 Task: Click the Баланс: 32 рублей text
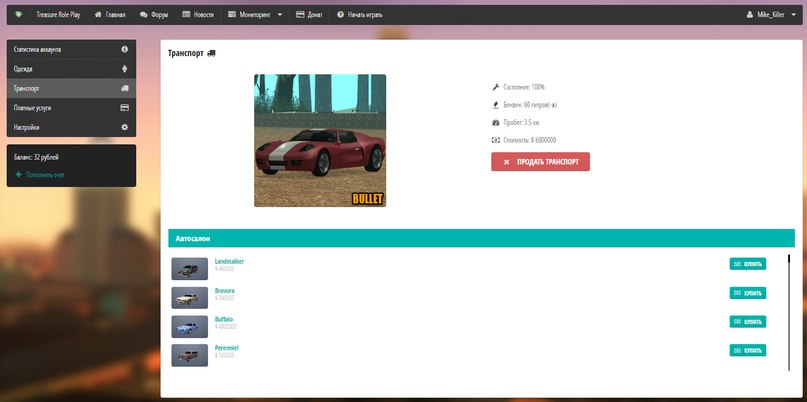37,158
